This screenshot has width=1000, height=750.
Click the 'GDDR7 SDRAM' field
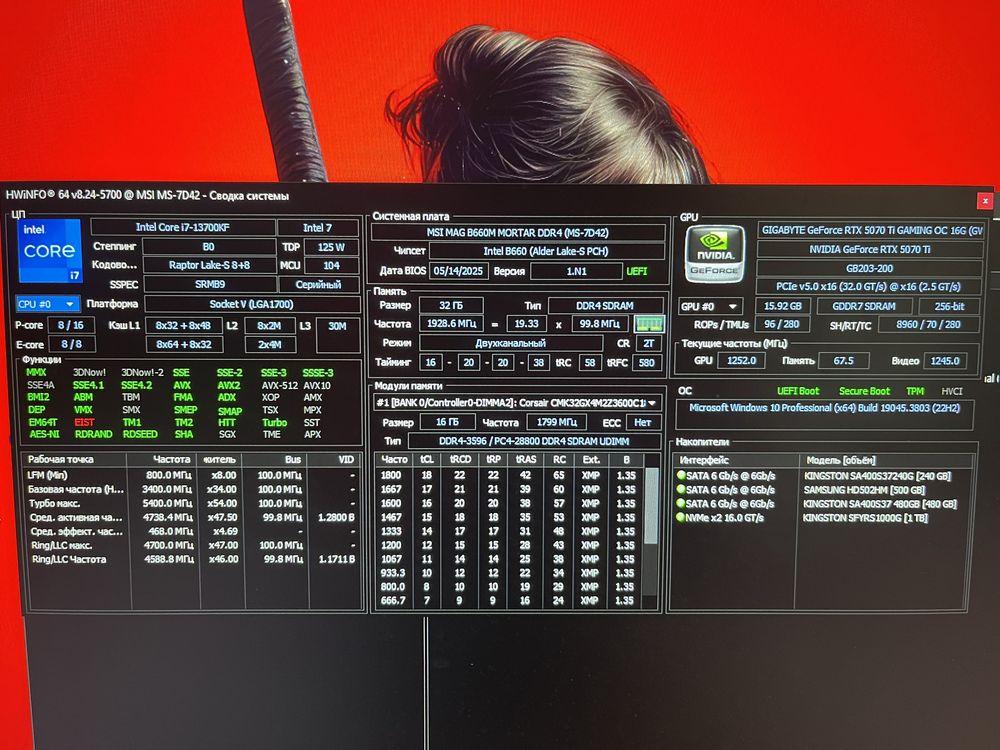[864, 306]
